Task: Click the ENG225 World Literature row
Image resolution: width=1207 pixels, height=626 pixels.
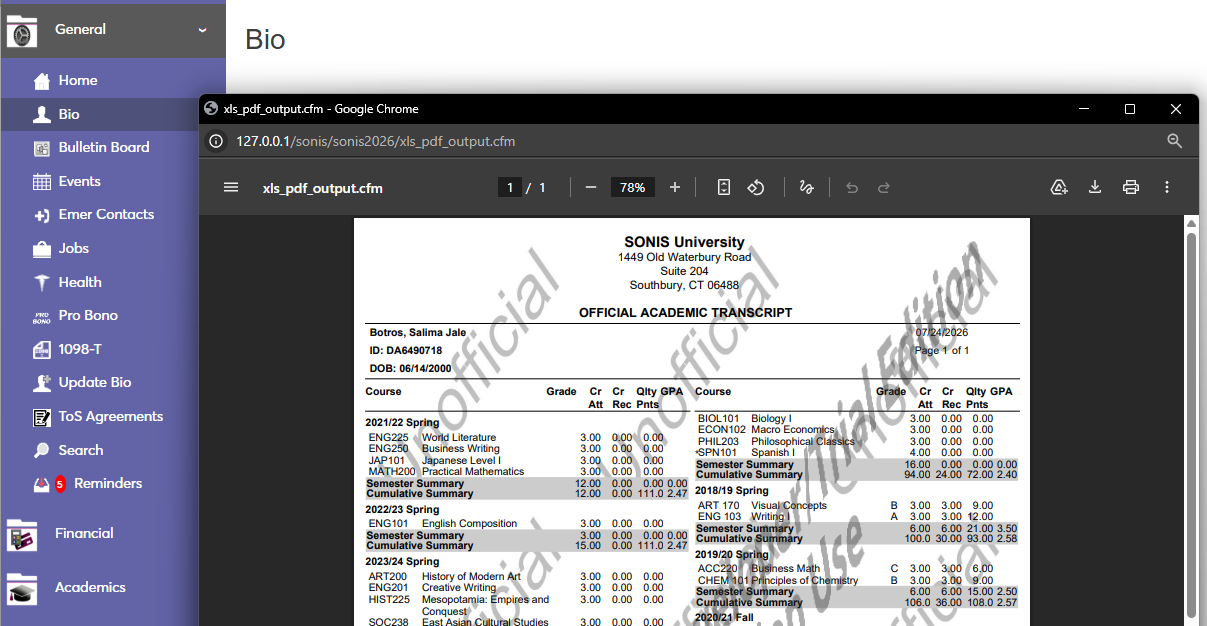Action: tap(515, 437)
